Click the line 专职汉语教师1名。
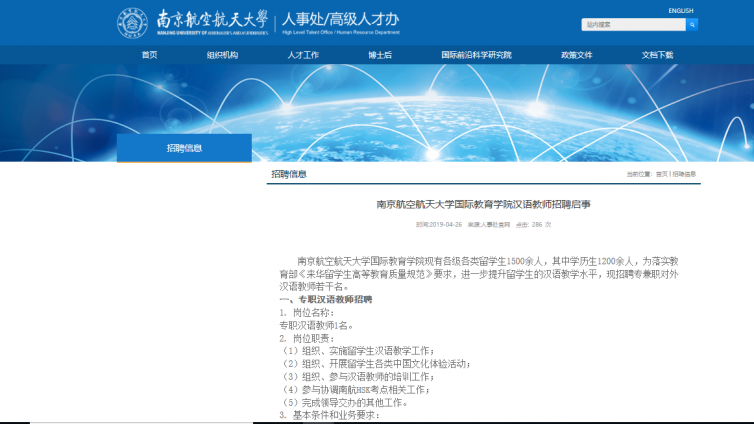 pyautogui.click(x=317, y=325)
